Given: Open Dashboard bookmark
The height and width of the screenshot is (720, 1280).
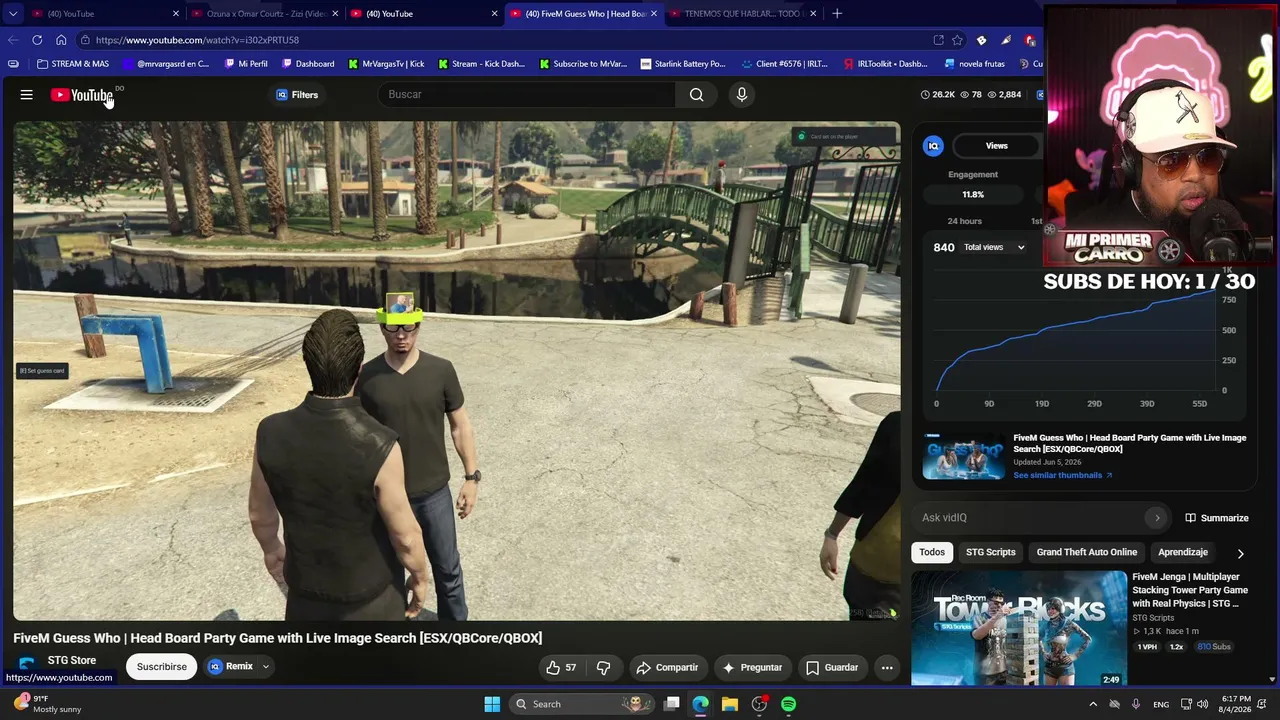Looking at the screenshot, I should 308,64.
